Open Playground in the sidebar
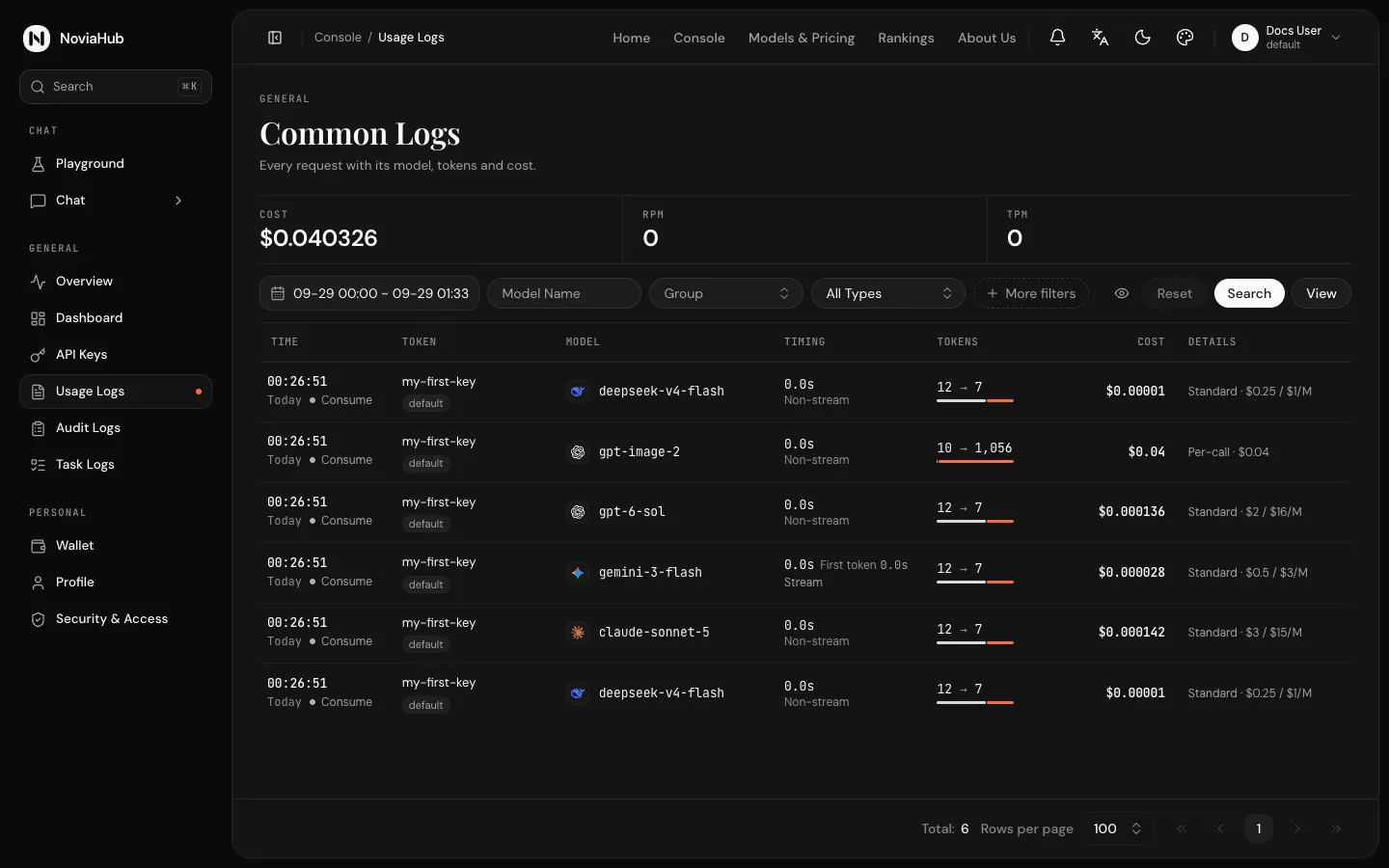Viewport: 1389px width, 868px height. tap(116, 164)
